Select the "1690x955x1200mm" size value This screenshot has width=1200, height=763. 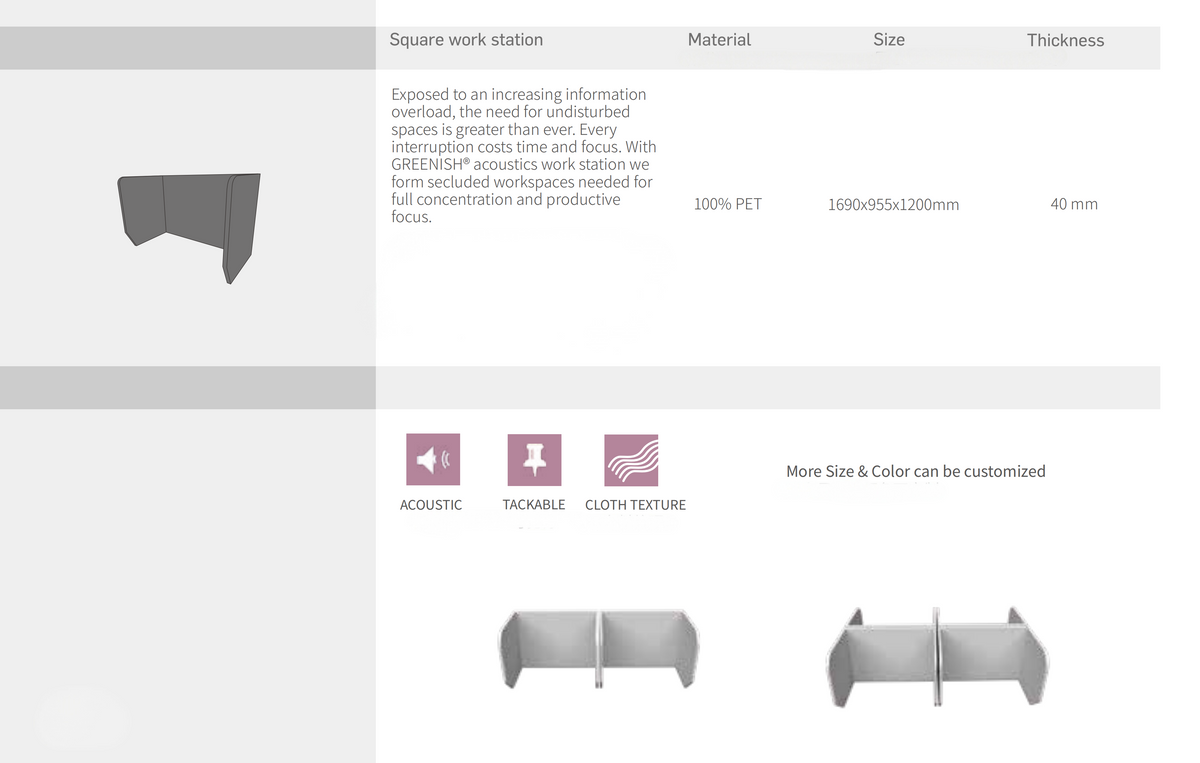(x=893, y=205)
